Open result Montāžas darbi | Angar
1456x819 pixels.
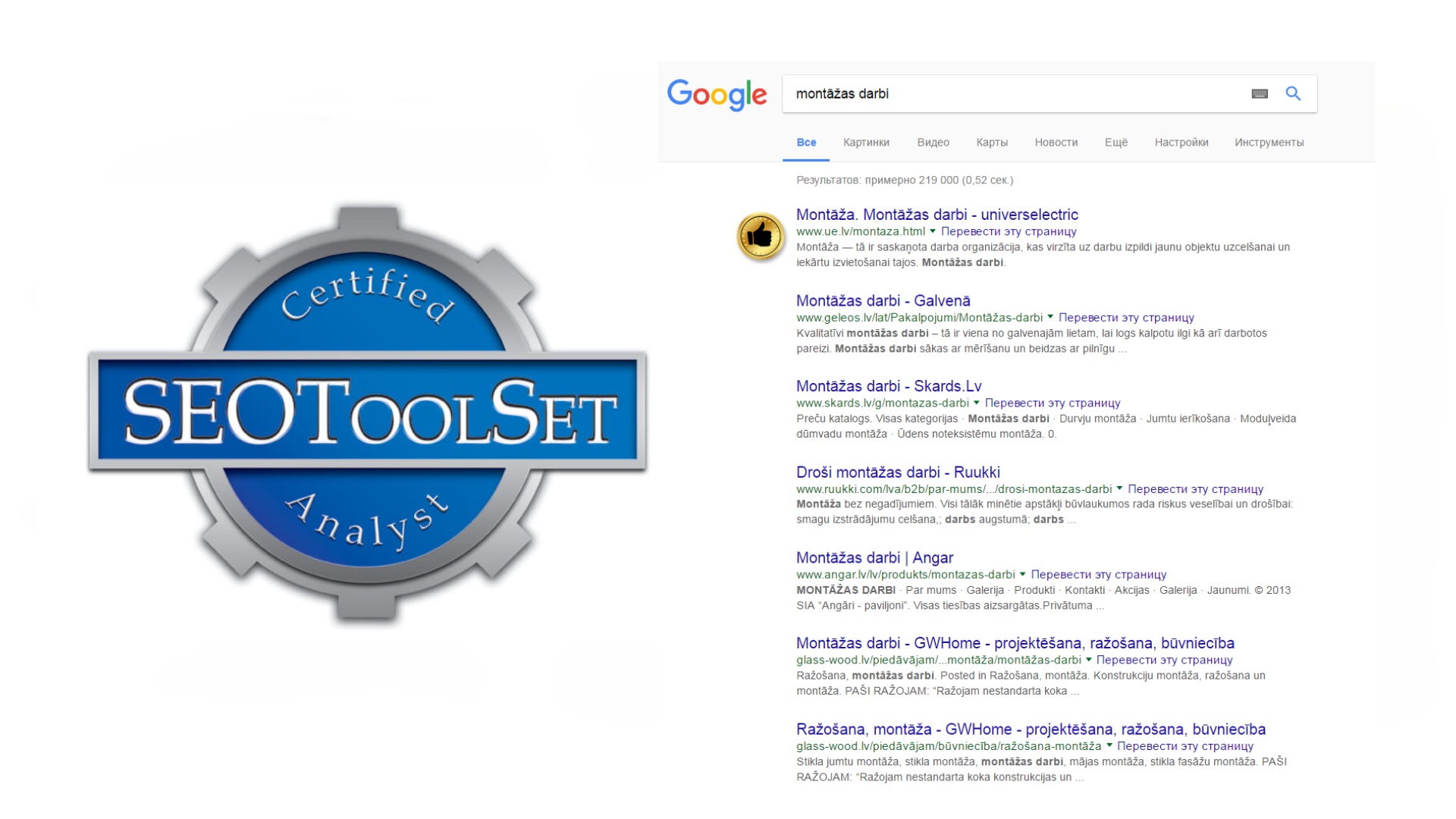point(874,558)
